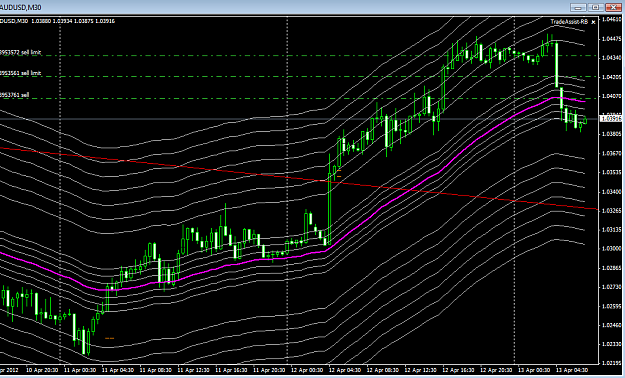Minimize the AUDUSD,M30 chart window
Viewport: 625px width, 378px height.
coord(578,7)
